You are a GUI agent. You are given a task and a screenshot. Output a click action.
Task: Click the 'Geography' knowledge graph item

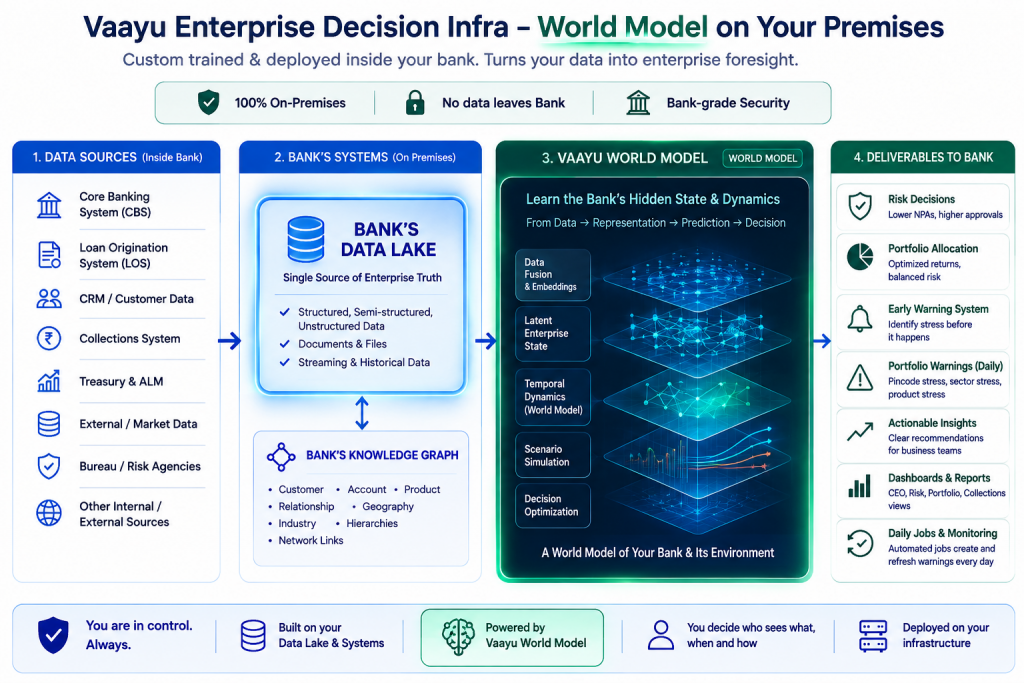[388, 506]
